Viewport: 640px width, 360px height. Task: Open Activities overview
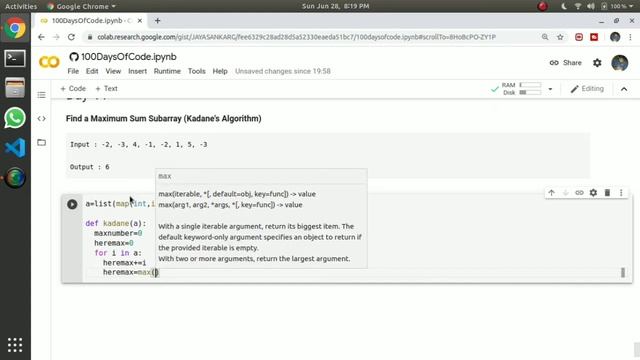click(x=21, y=6)
